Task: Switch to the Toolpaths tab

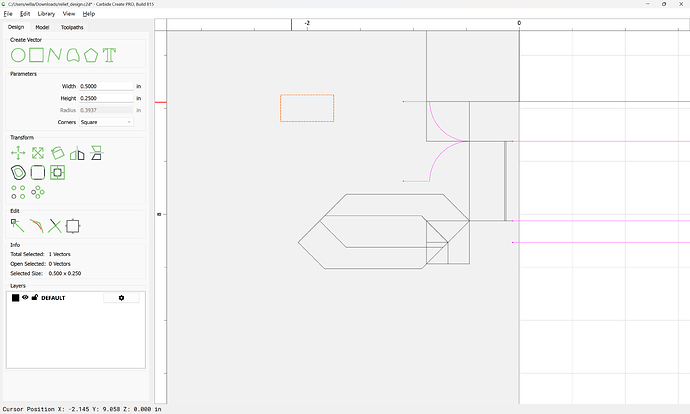Action: [x=72, y=27]
